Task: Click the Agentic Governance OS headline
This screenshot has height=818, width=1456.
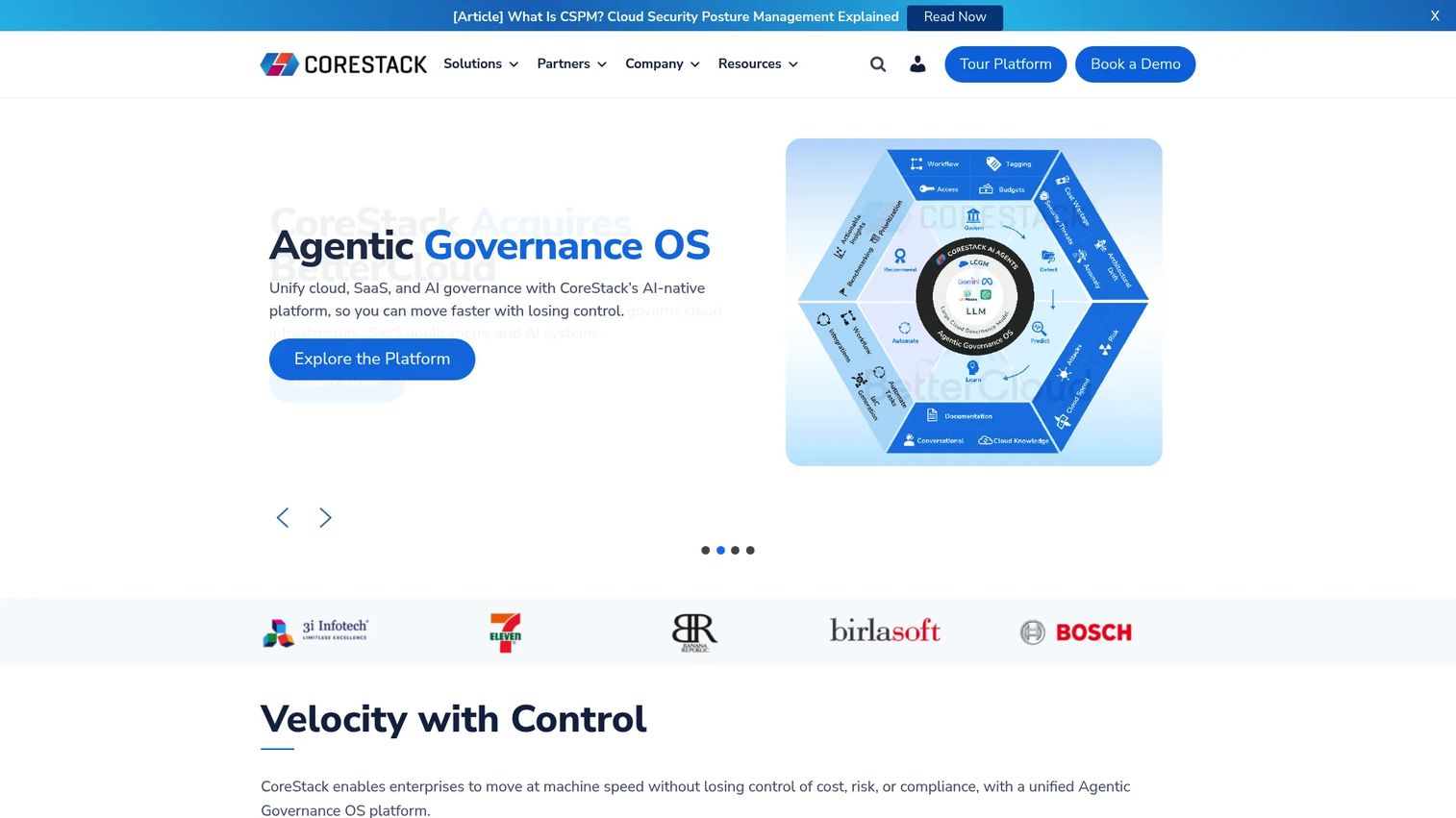Action: click(x=490, y=246)
